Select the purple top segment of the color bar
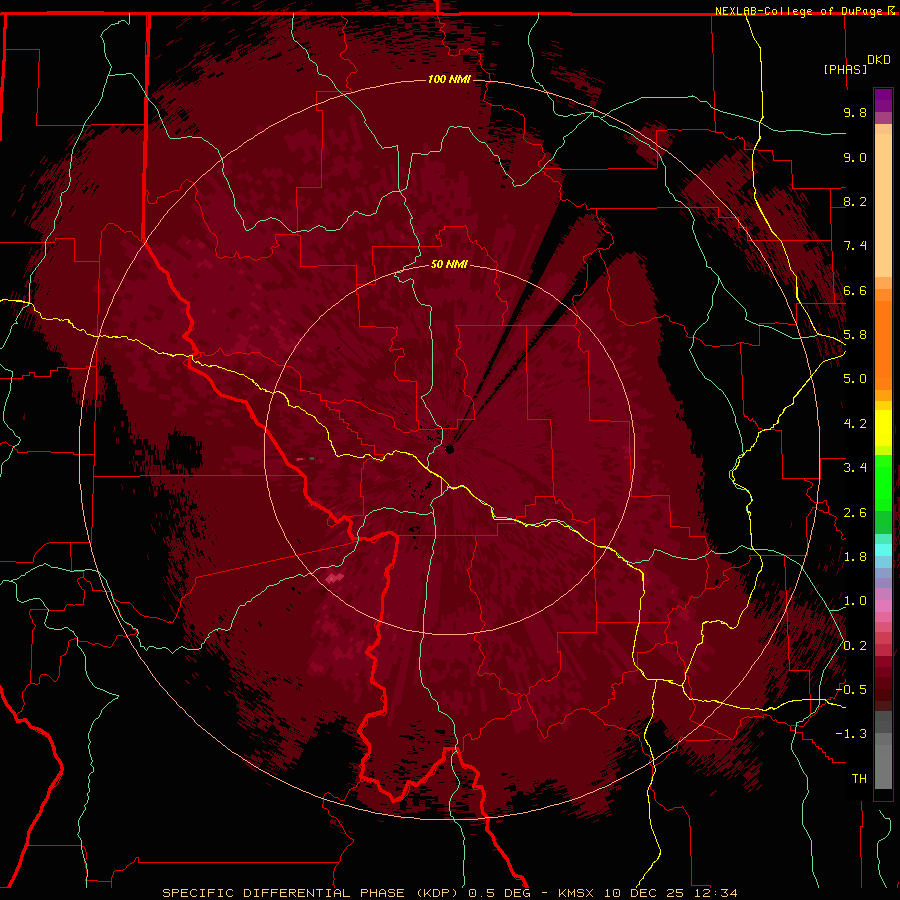This screenshot has height=900, width=900. tap(883, 101)
